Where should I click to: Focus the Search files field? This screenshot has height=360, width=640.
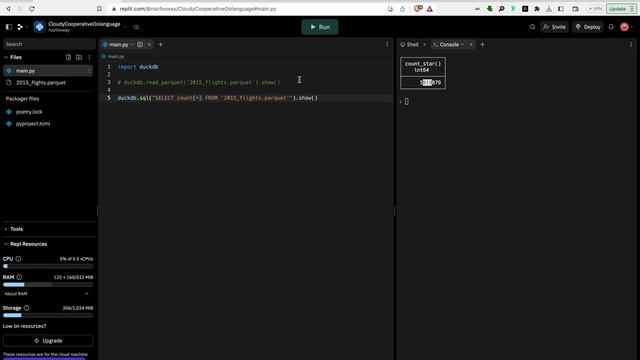(x=49, y=44)
